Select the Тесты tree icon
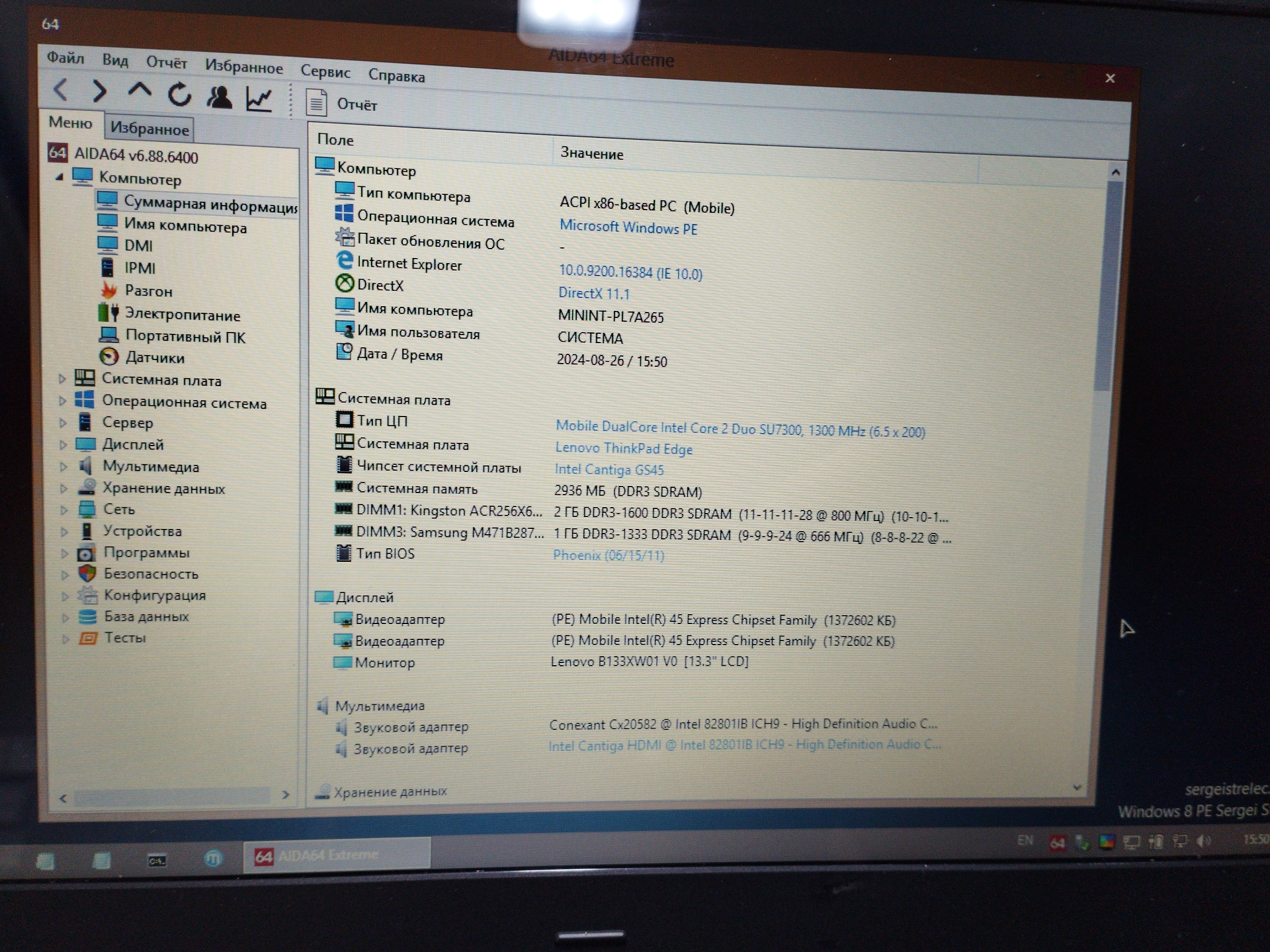Image resolution: width=1270 pixels, height=952 pixels. (88, 638)
